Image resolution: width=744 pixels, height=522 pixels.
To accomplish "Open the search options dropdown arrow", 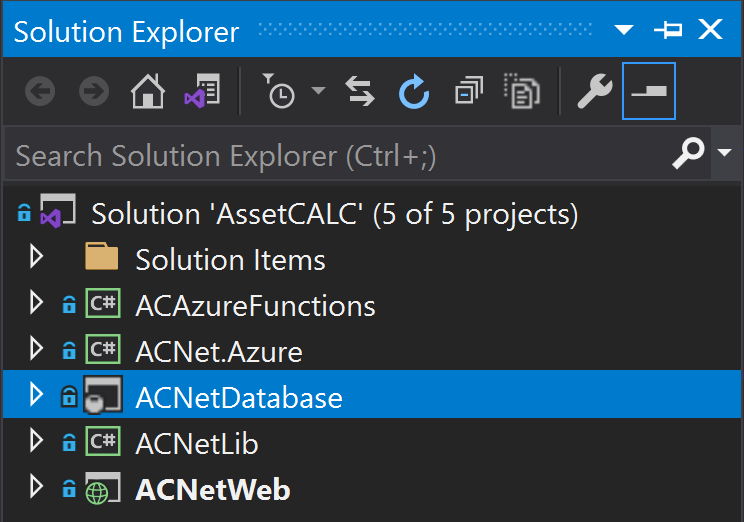I will click(x=725, y=152).
